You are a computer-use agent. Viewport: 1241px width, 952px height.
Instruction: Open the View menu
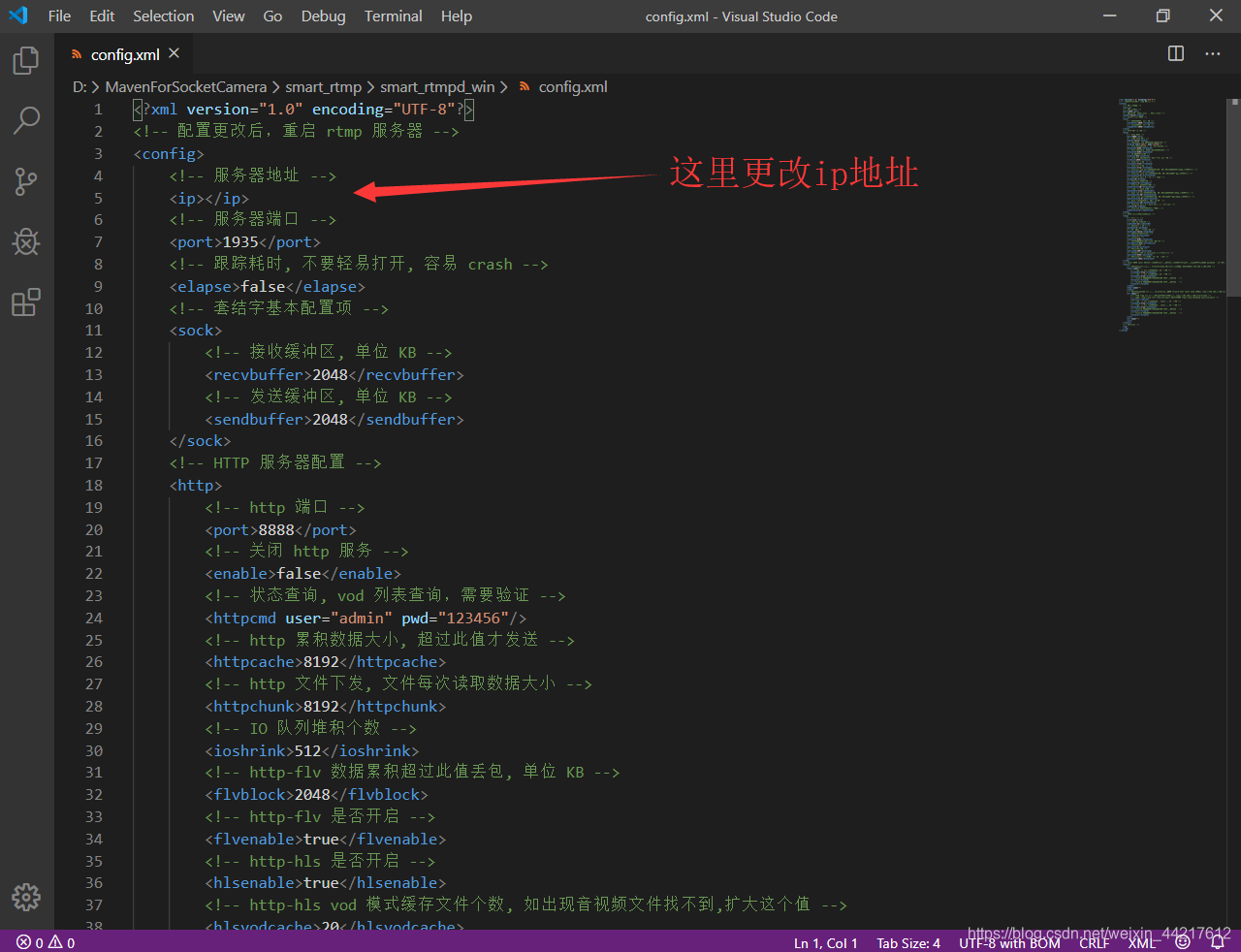click(x=229, y=16)
